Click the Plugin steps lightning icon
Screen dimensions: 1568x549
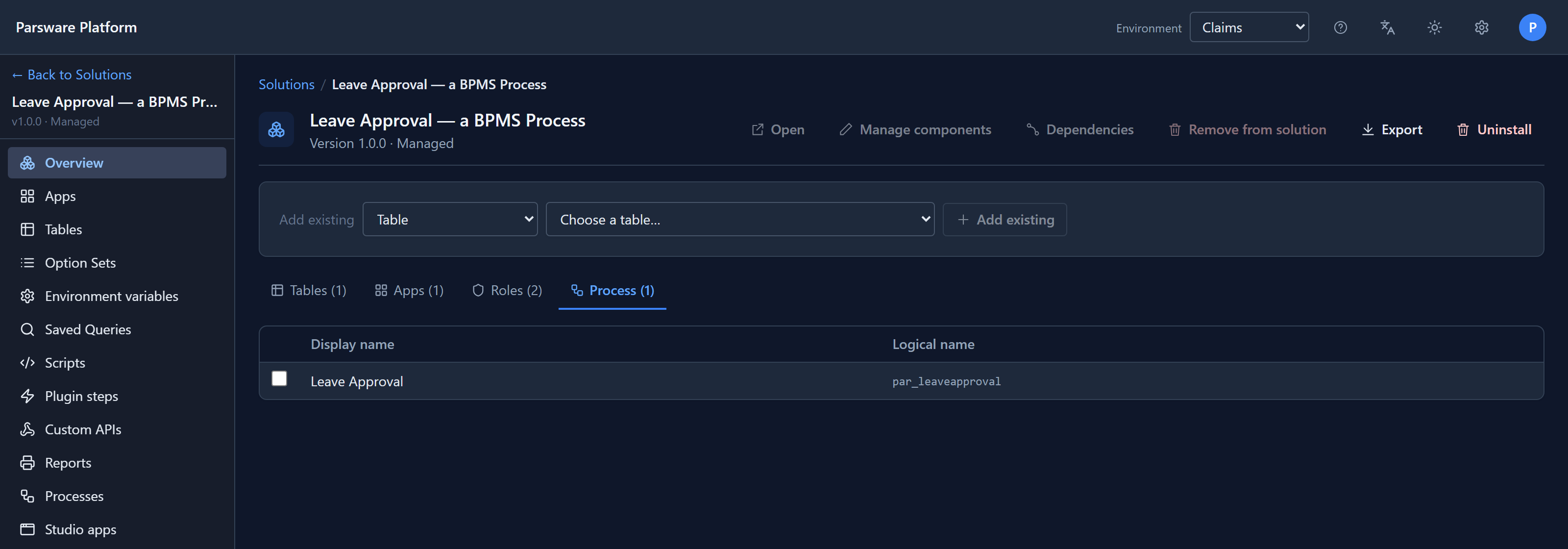(27, 396)
